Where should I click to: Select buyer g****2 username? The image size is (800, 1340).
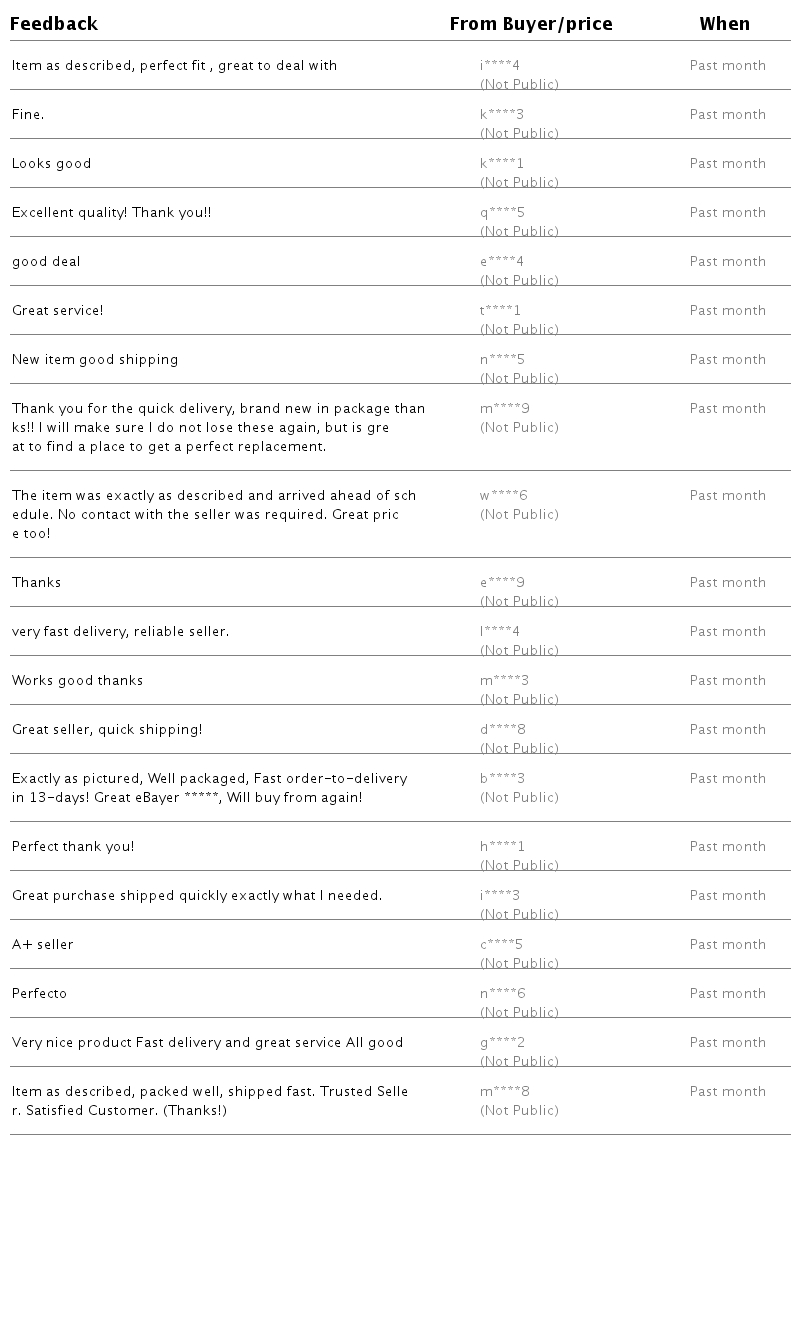502,1043
